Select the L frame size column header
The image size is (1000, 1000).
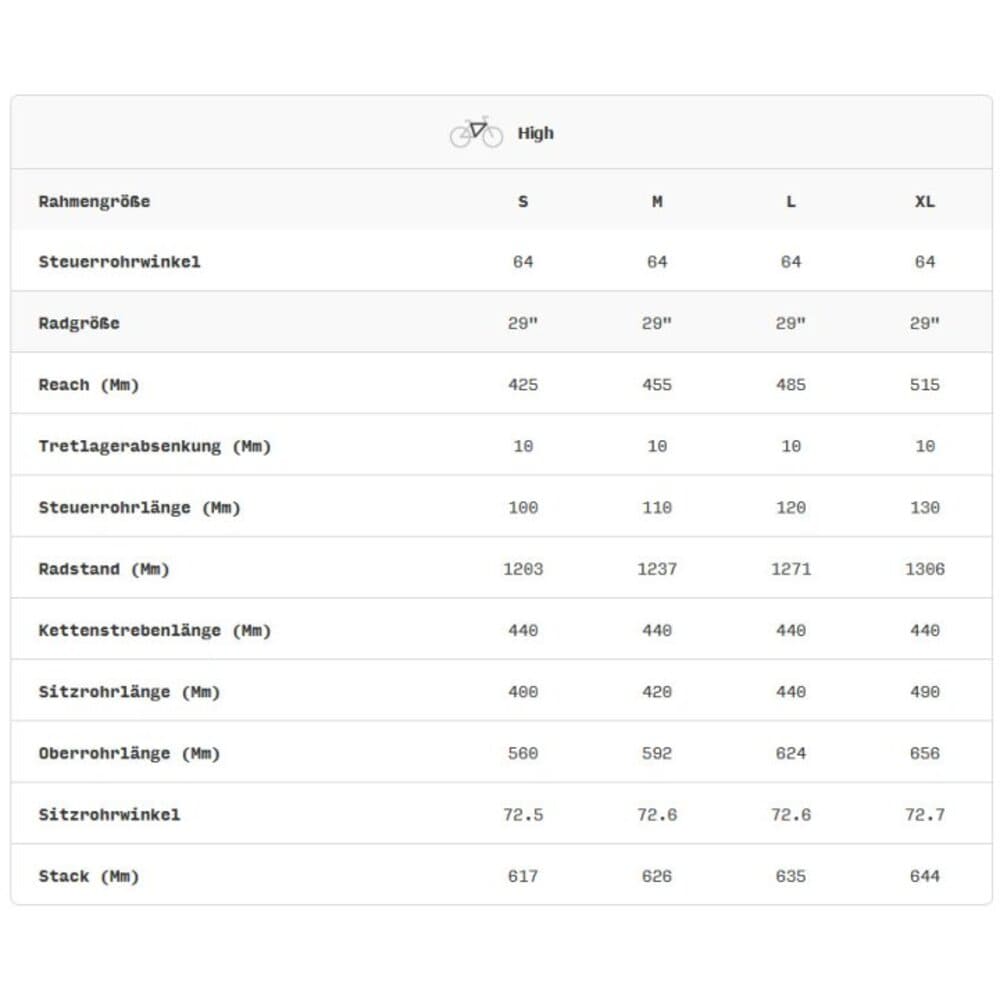[791, 201]
